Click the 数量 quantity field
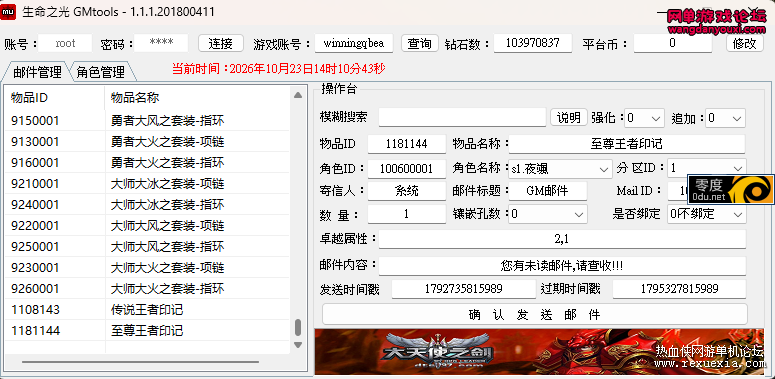This screenshot has height=379, width=775. click(407, 214)
